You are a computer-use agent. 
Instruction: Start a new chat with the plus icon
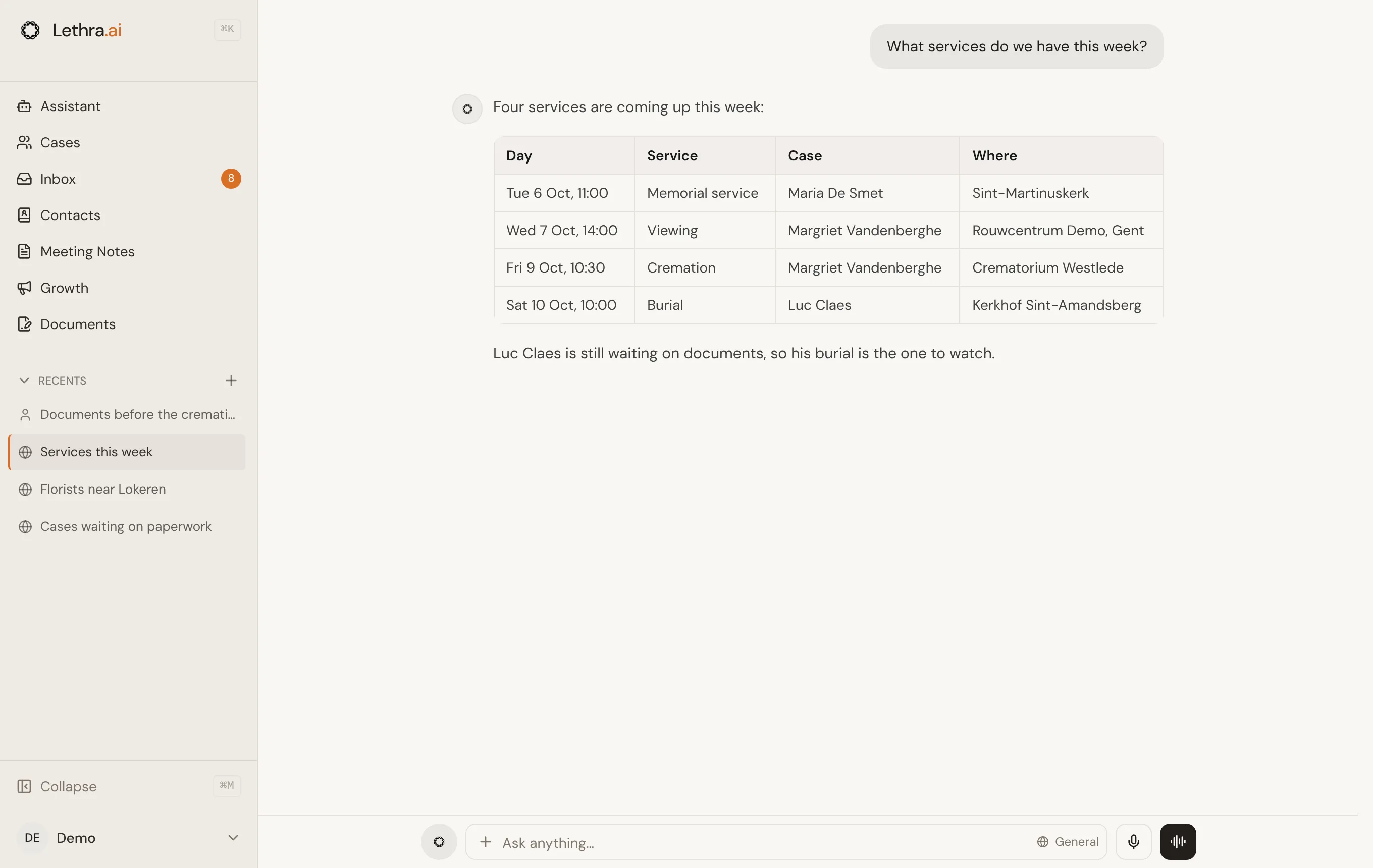click(231, 380)
